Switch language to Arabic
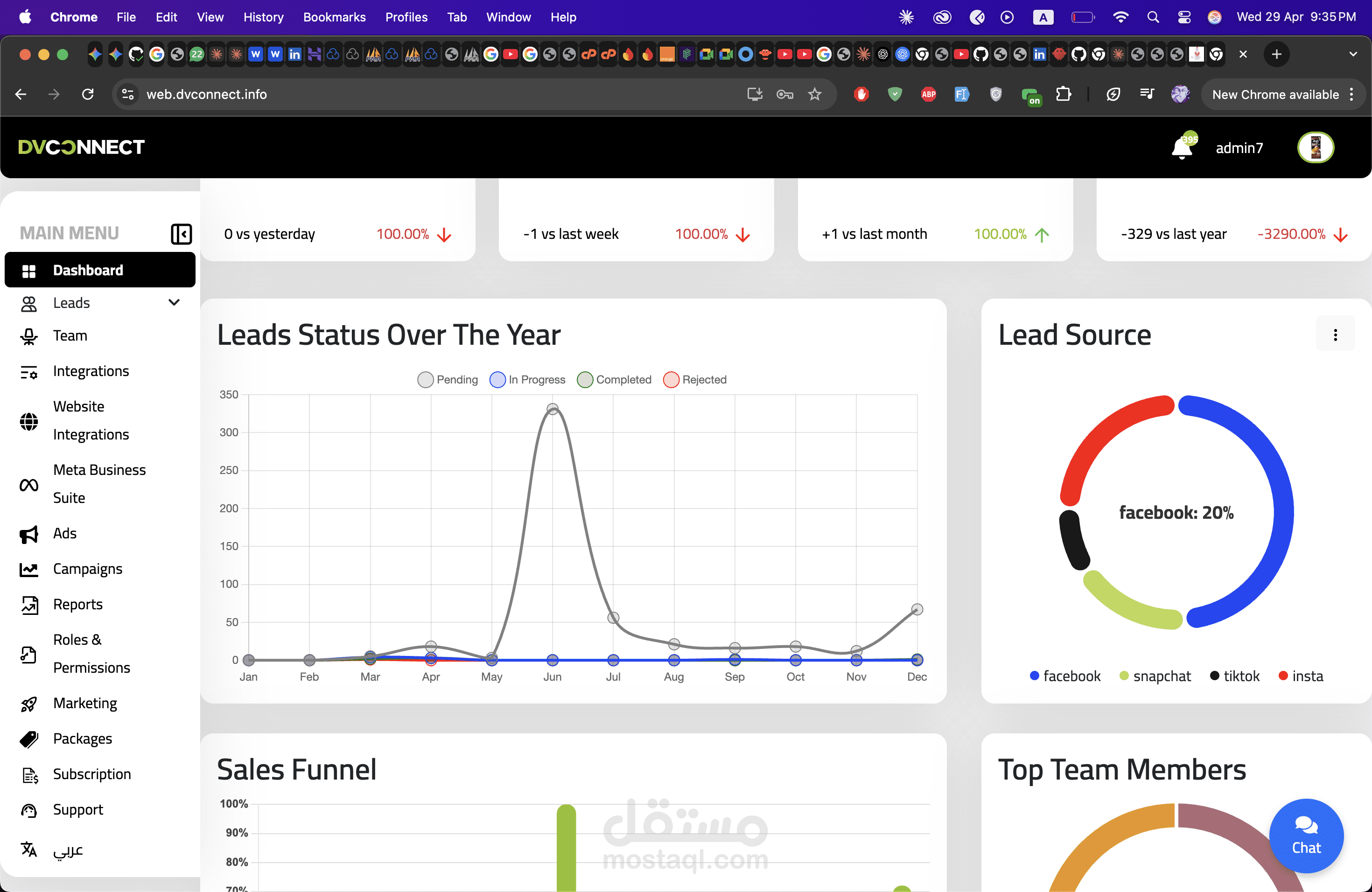 pos(68,850)
